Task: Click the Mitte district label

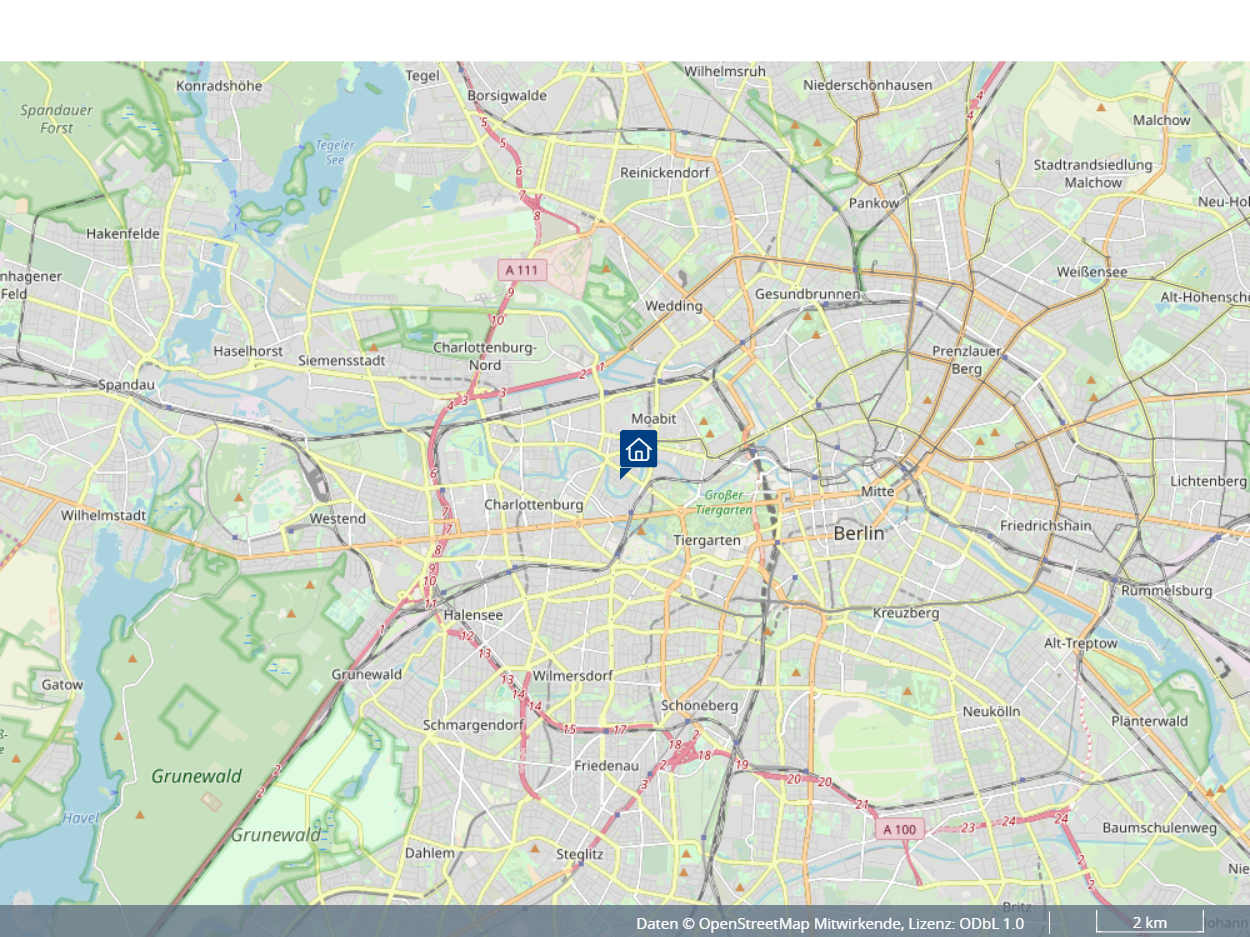Action: 877,492
